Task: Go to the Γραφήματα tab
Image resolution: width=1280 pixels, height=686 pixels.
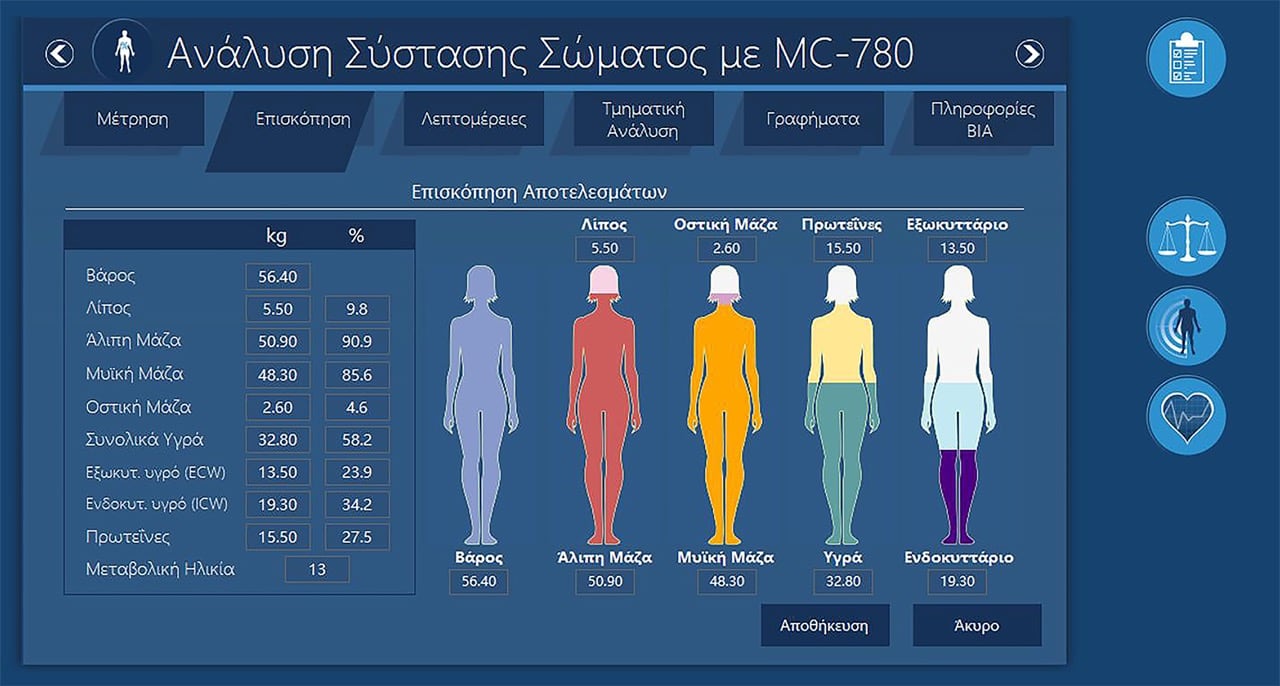Action: pos(813,119)
